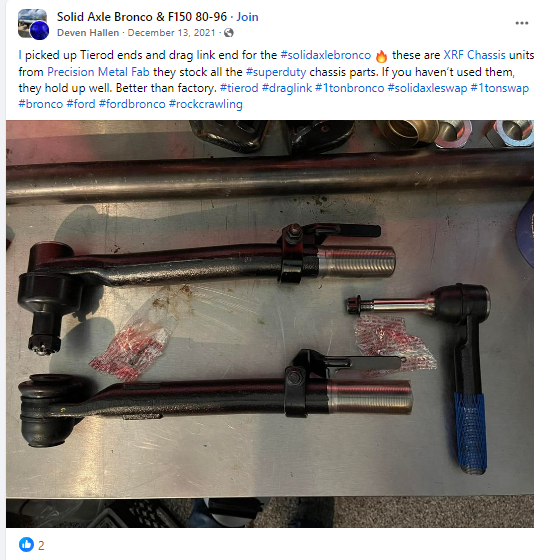
Task: Open Solid Axle Bronco & F150 80-96 group
Action: [142, 17]
